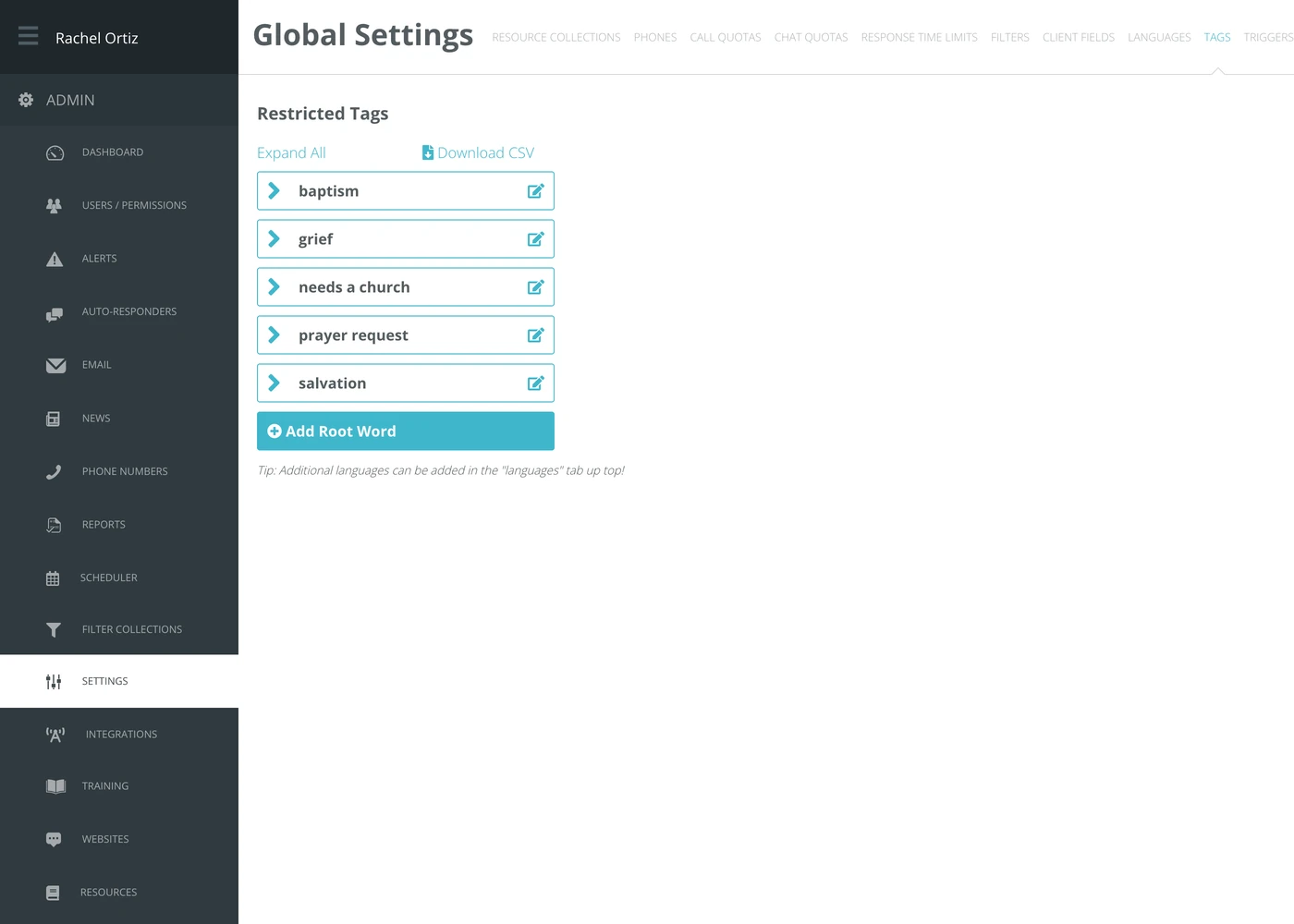
Task: Click the Auto-Responders chat bubbles icon
Action: click(x=55, y=313)
